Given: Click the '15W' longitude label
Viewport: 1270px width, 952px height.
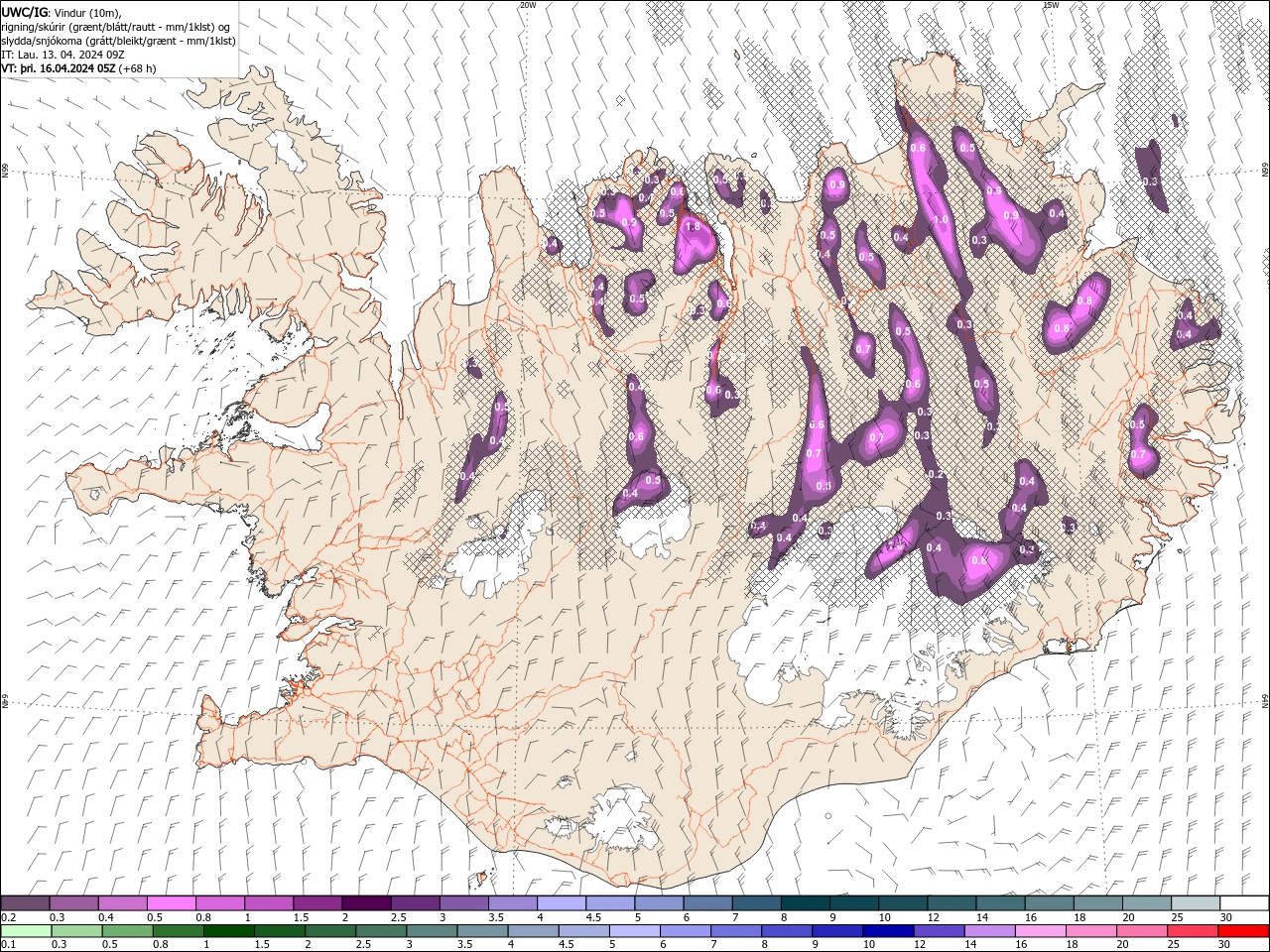Looking at the screenshot, I should point(1052,5).
